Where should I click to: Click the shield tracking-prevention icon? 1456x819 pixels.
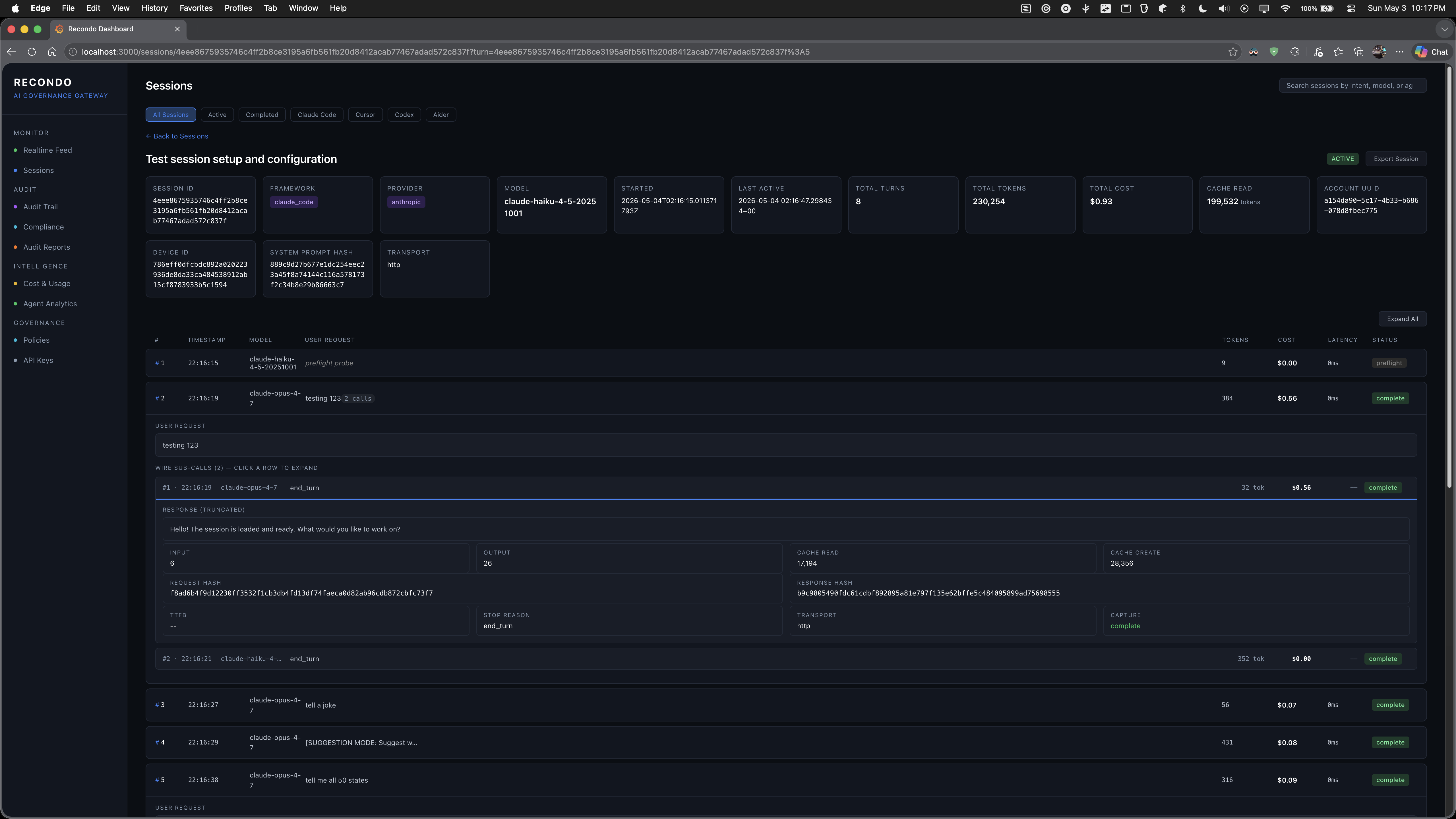pyautogui.click(x=1274, y=51)
